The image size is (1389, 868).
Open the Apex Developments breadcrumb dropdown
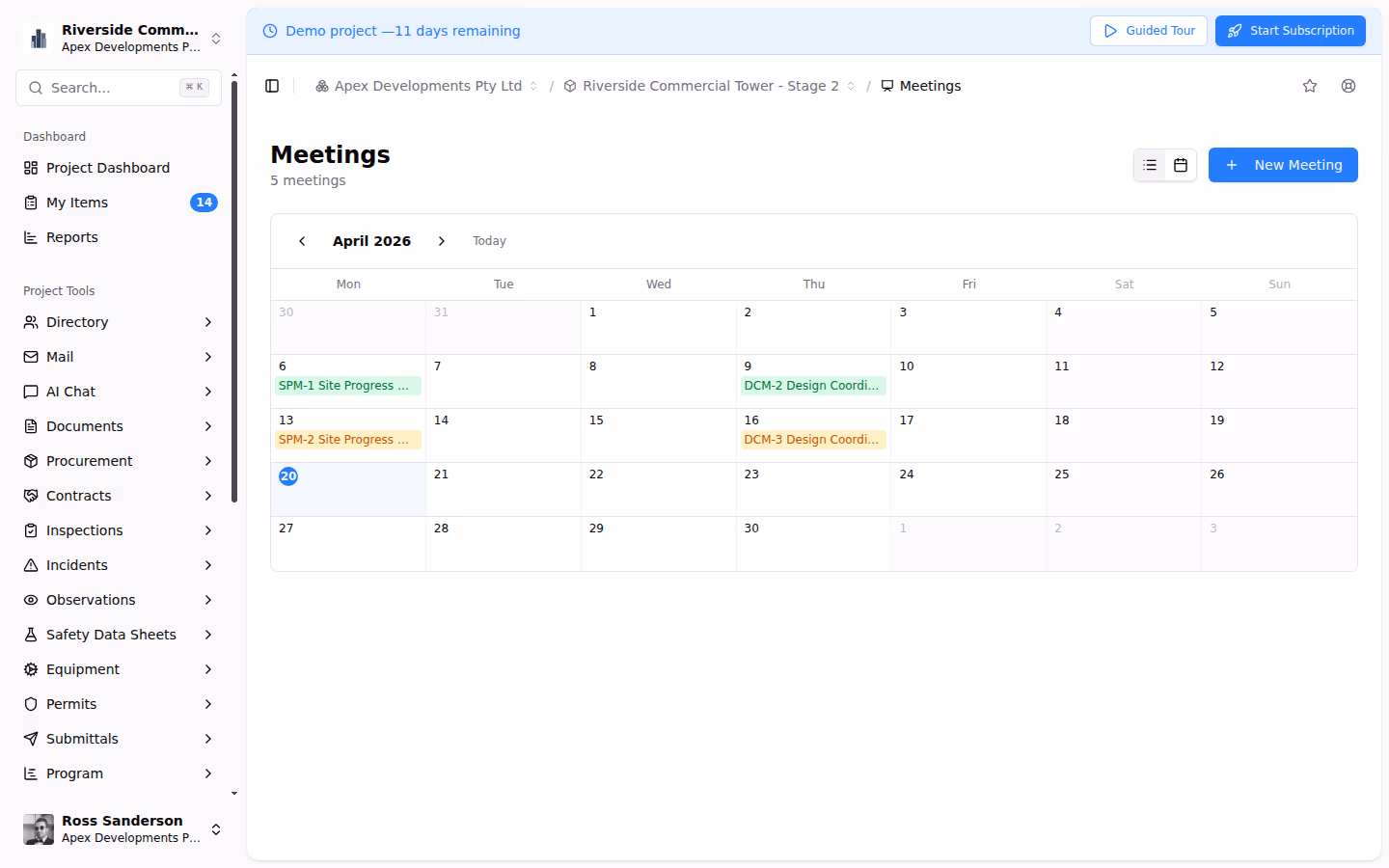533,85
